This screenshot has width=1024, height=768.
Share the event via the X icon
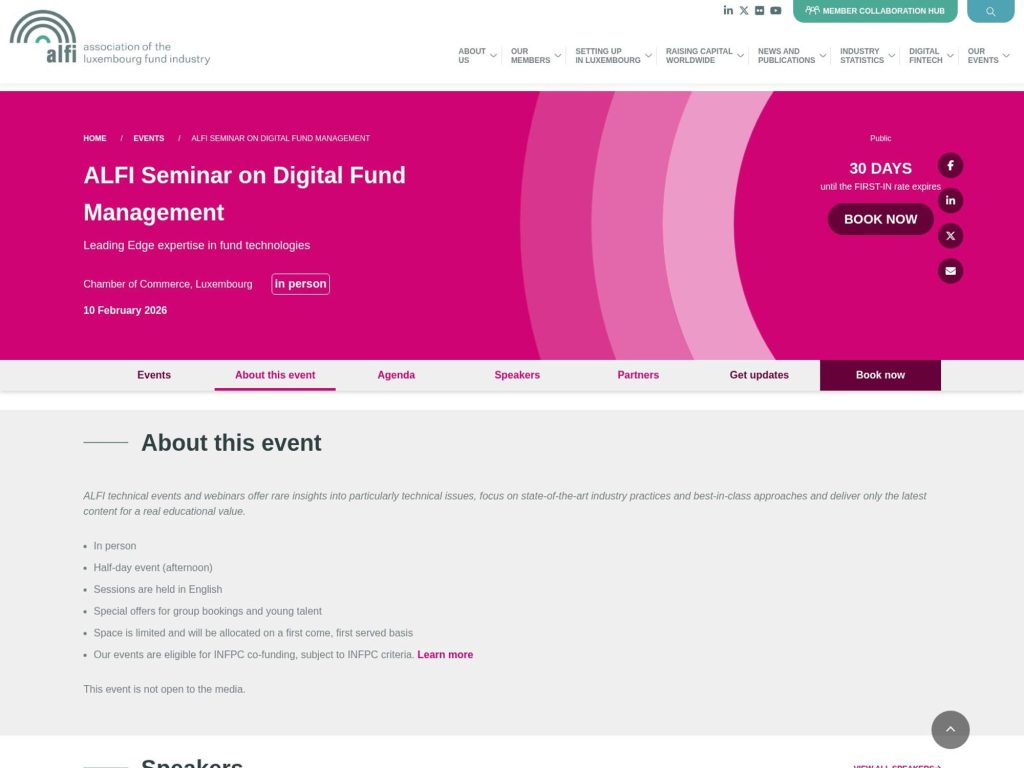[950, 235]
